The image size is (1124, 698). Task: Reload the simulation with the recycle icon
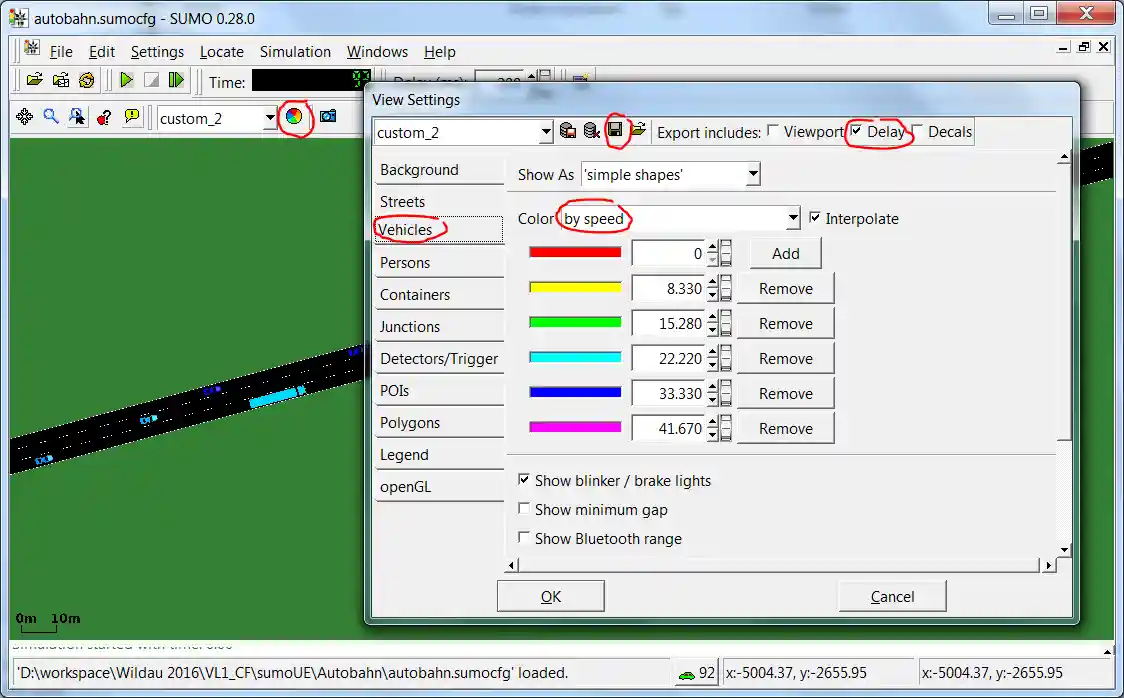click(86, 78)
